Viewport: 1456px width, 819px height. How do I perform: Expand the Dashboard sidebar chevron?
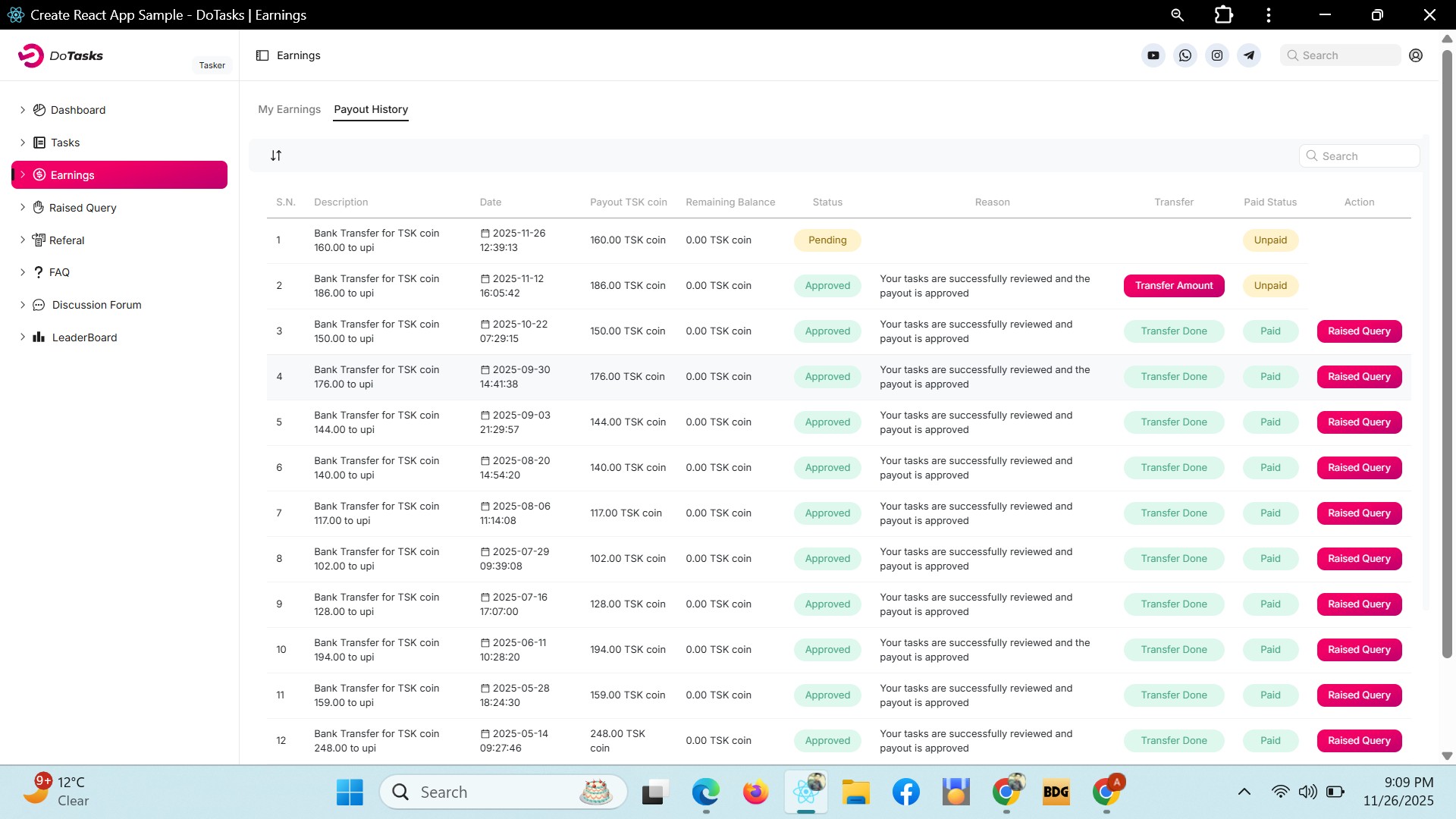23,110
